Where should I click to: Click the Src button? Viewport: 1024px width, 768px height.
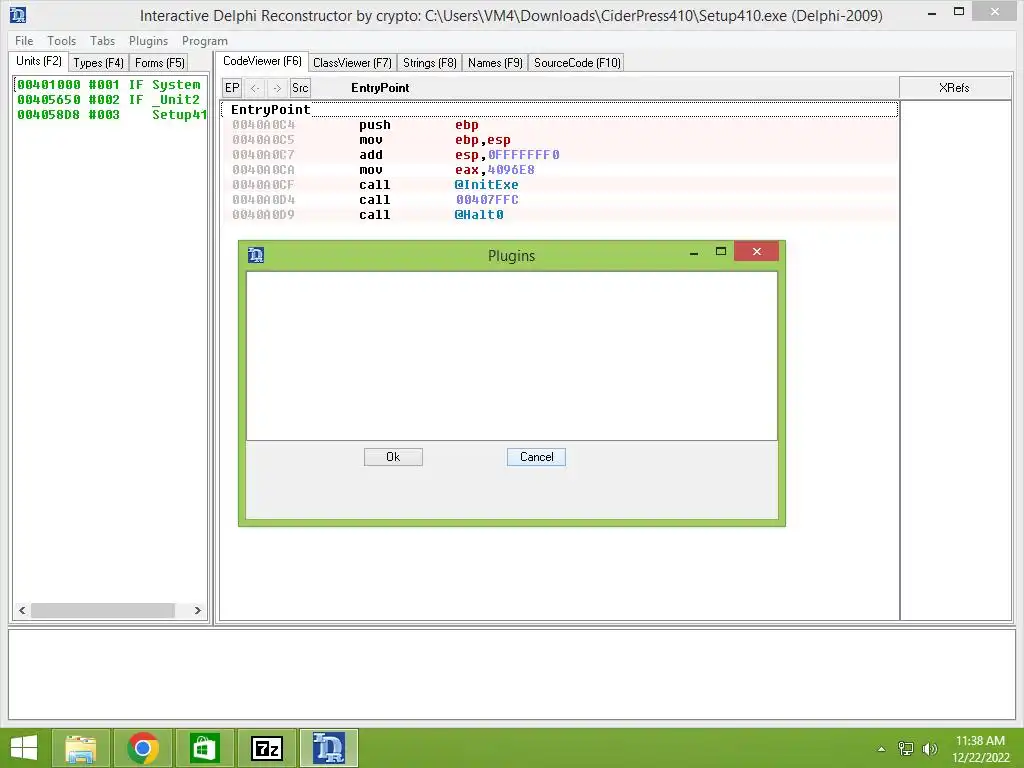pyautogui.click(x=300, y=88)
